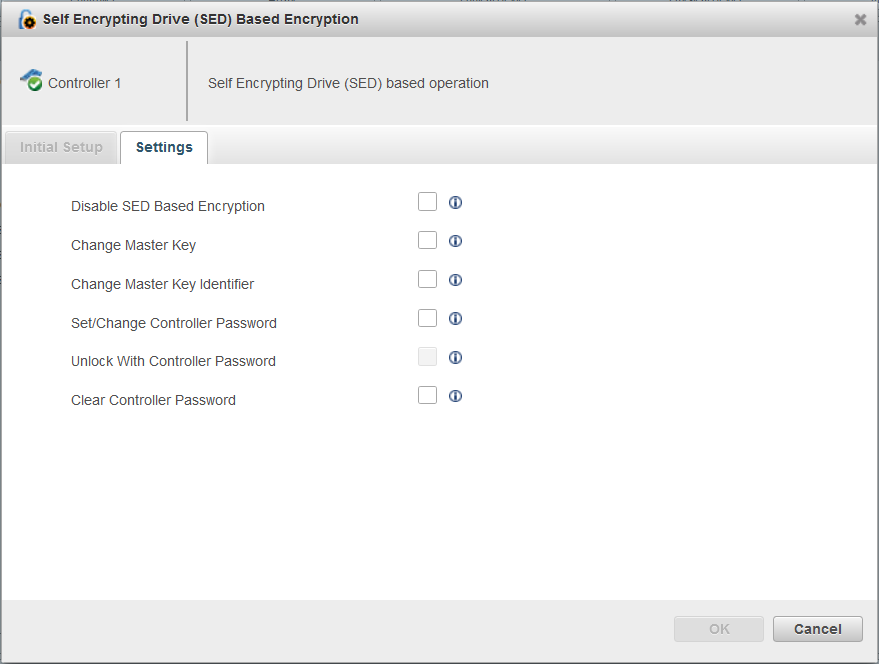
Task: Check the Change Master Key option
Action: tap(427, 239)
